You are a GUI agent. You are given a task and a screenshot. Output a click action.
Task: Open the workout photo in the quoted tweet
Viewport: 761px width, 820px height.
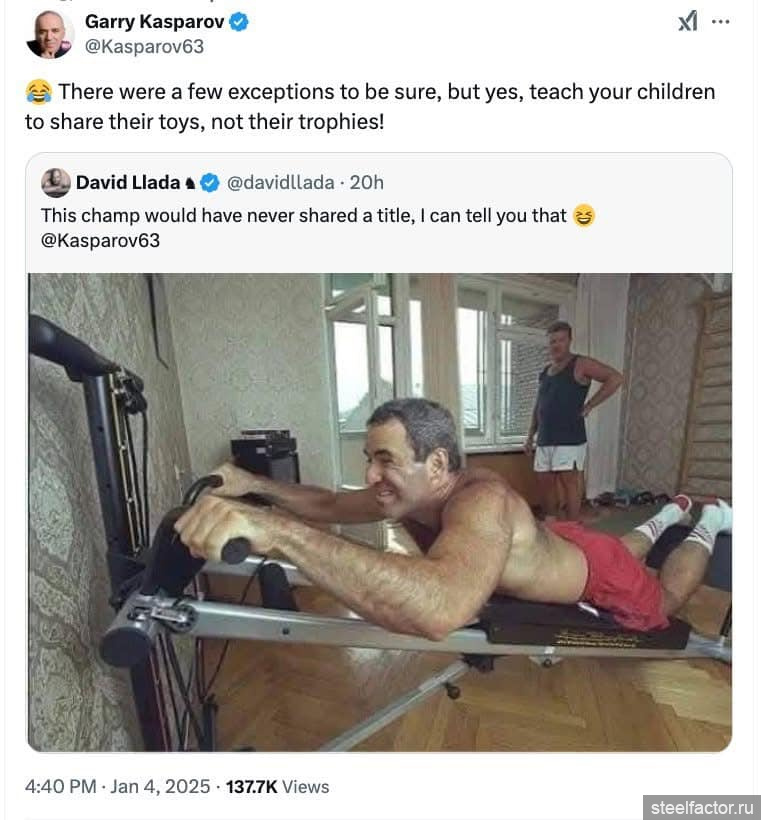pos(380,510)
